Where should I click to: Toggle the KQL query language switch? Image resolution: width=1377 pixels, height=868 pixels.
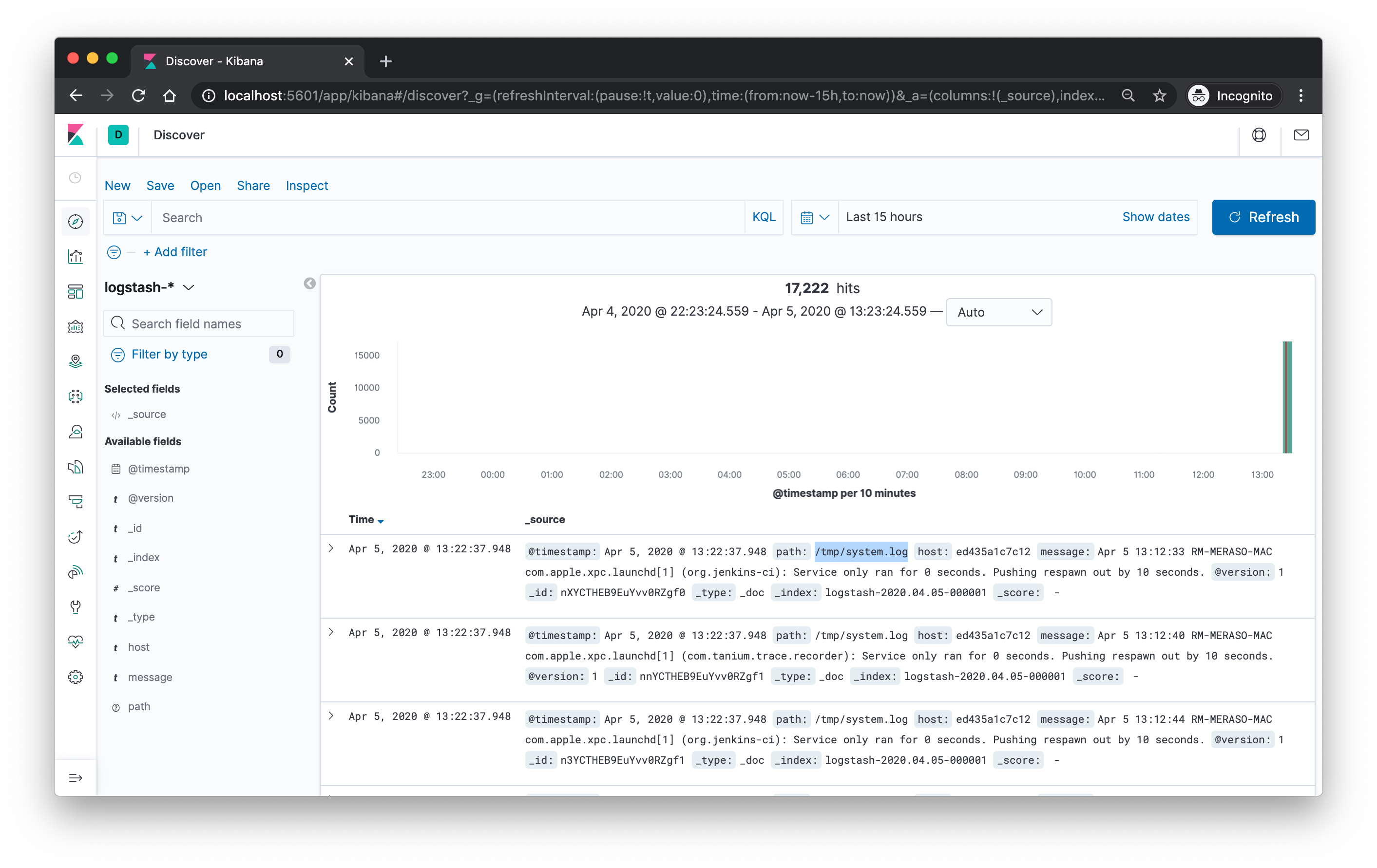[764, 217]
